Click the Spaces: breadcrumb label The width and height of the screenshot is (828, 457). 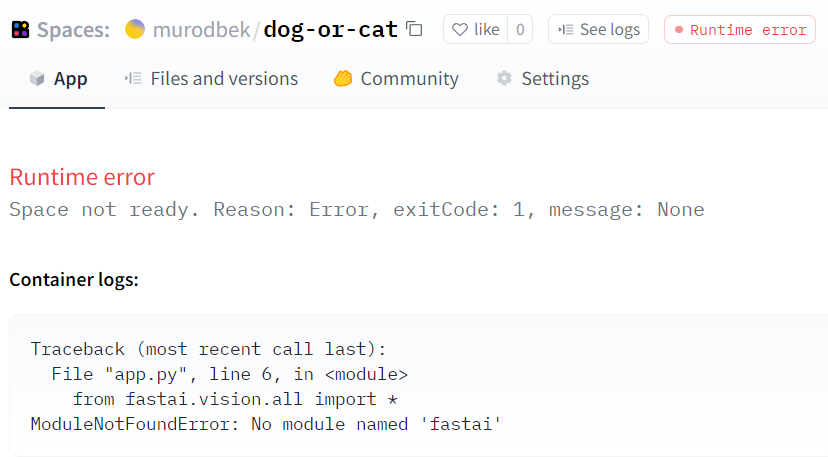73,30
